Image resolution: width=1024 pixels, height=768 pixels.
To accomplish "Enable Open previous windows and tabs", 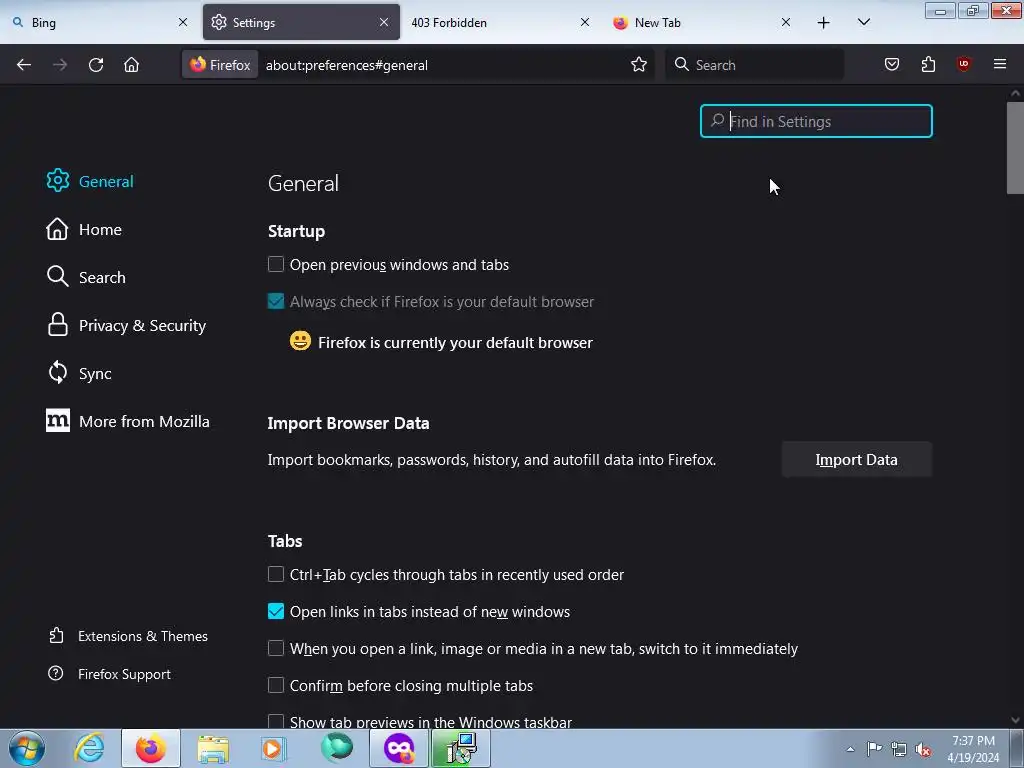I will [276, 264].
